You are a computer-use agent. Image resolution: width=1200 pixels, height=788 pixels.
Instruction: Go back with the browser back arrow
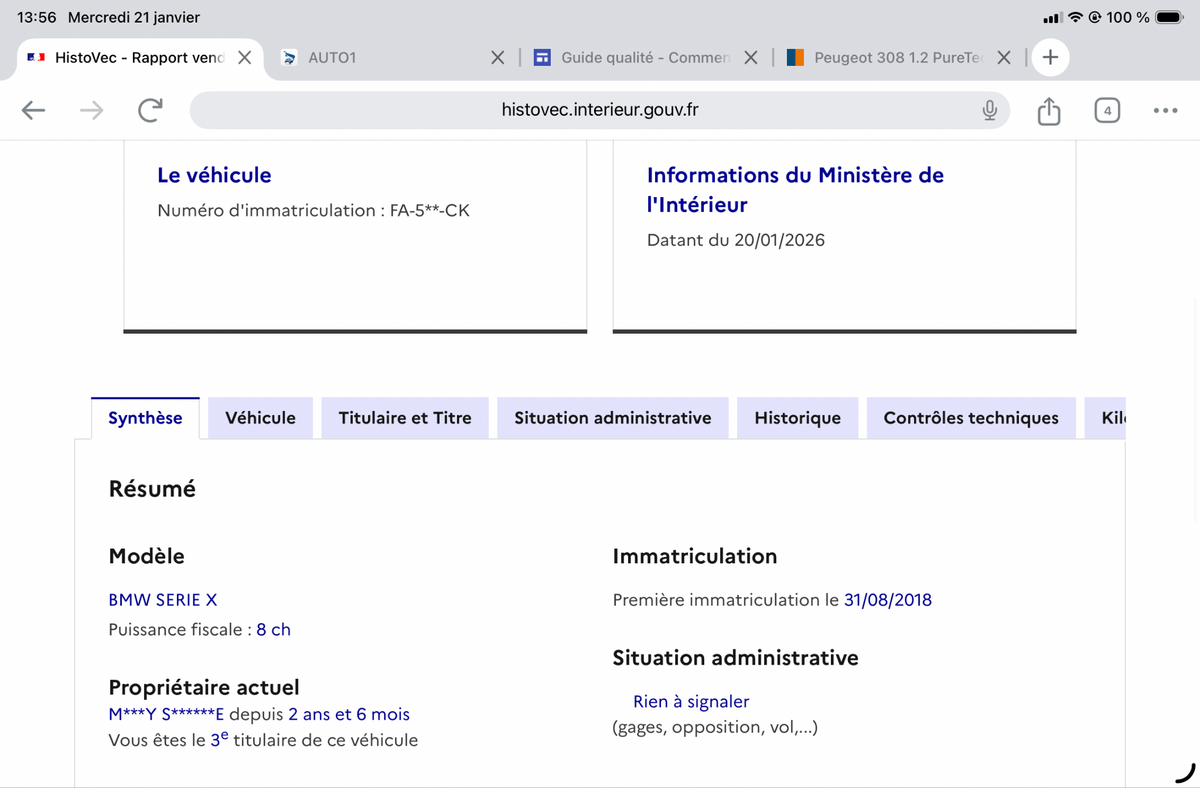(34, 110)
